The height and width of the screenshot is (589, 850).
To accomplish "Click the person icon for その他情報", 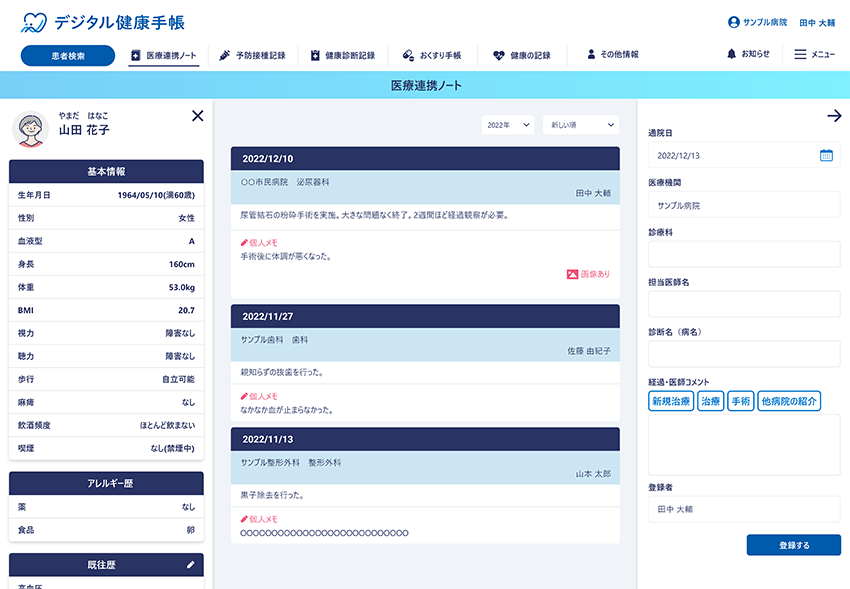I will coord(591,54).
